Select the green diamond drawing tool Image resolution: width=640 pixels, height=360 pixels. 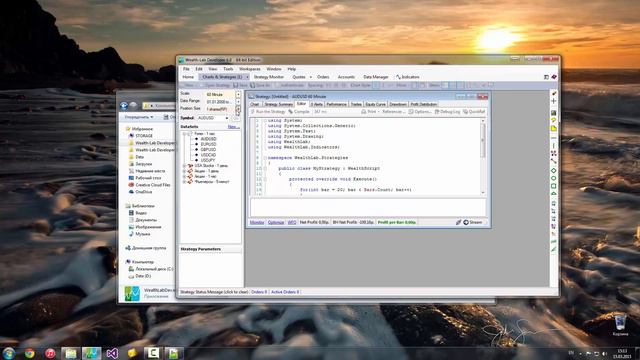pos(553,171)
